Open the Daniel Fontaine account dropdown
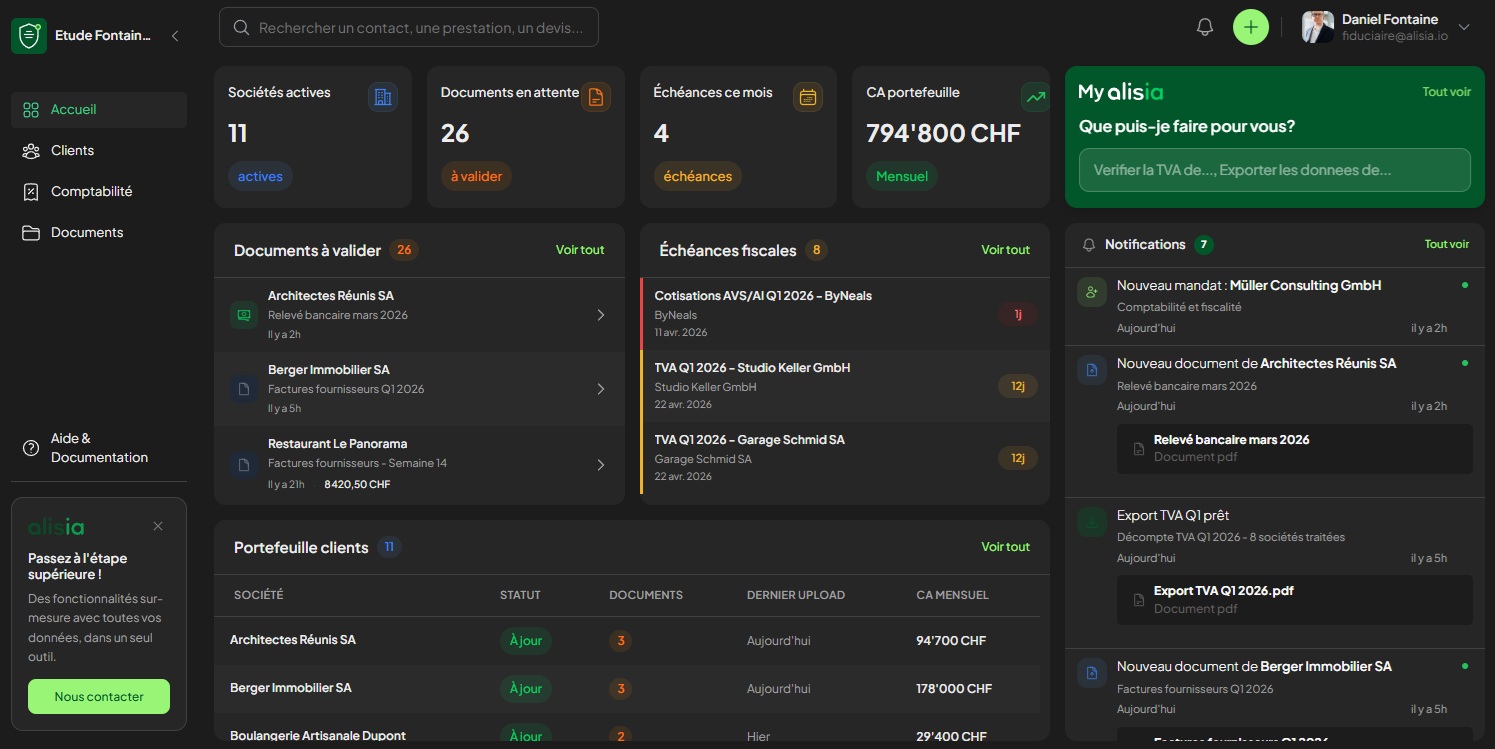Viewport: 1495px width, 749px height. pyautogui.click(x=1464, y=28)
